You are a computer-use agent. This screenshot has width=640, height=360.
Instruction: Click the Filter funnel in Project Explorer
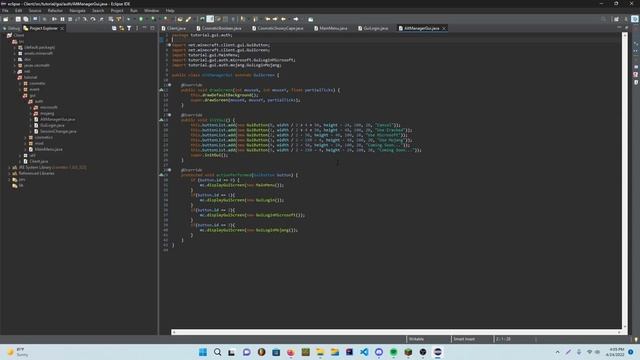129,28
